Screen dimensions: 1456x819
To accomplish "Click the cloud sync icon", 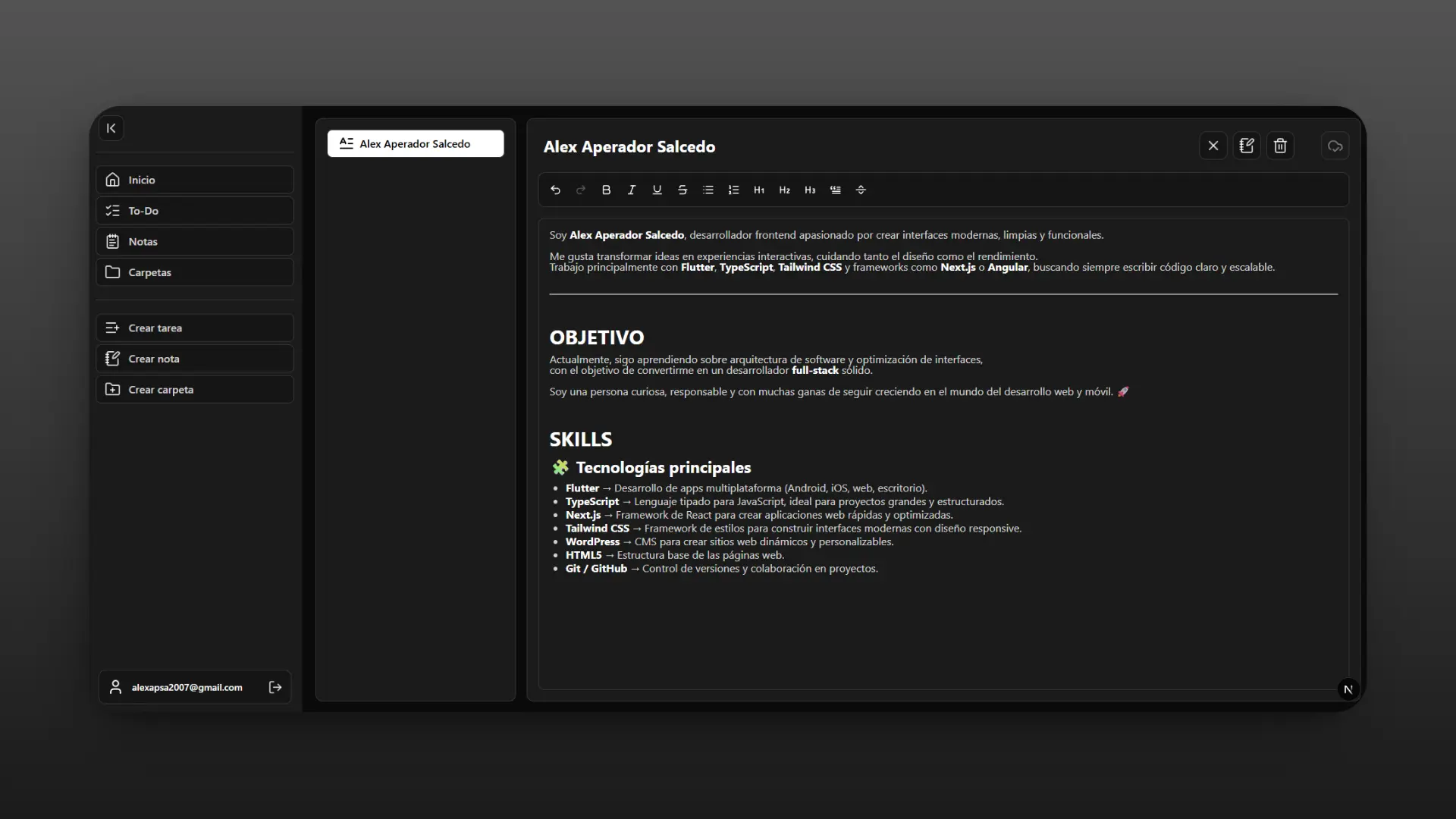I will 1335,146.
